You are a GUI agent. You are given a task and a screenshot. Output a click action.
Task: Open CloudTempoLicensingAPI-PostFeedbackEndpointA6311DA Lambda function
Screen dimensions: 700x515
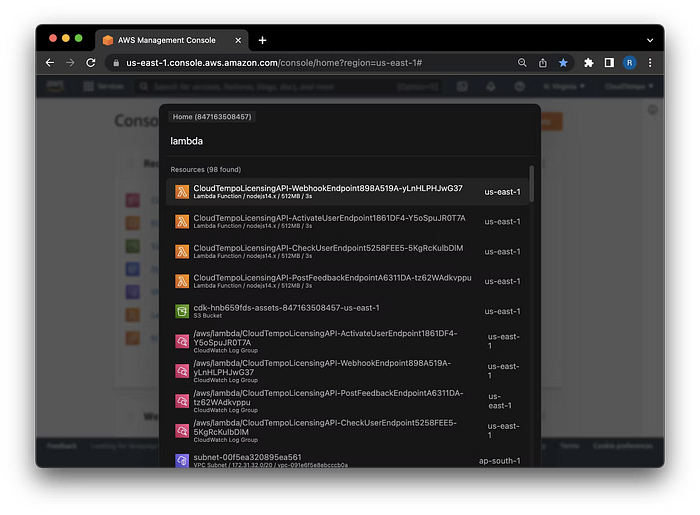coord(347,282)
